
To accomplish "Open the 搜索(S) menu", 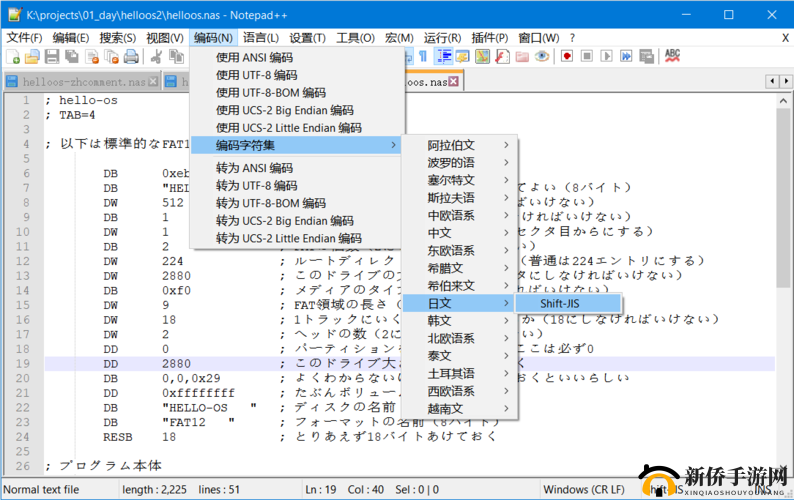I will (x=117, y=38).
